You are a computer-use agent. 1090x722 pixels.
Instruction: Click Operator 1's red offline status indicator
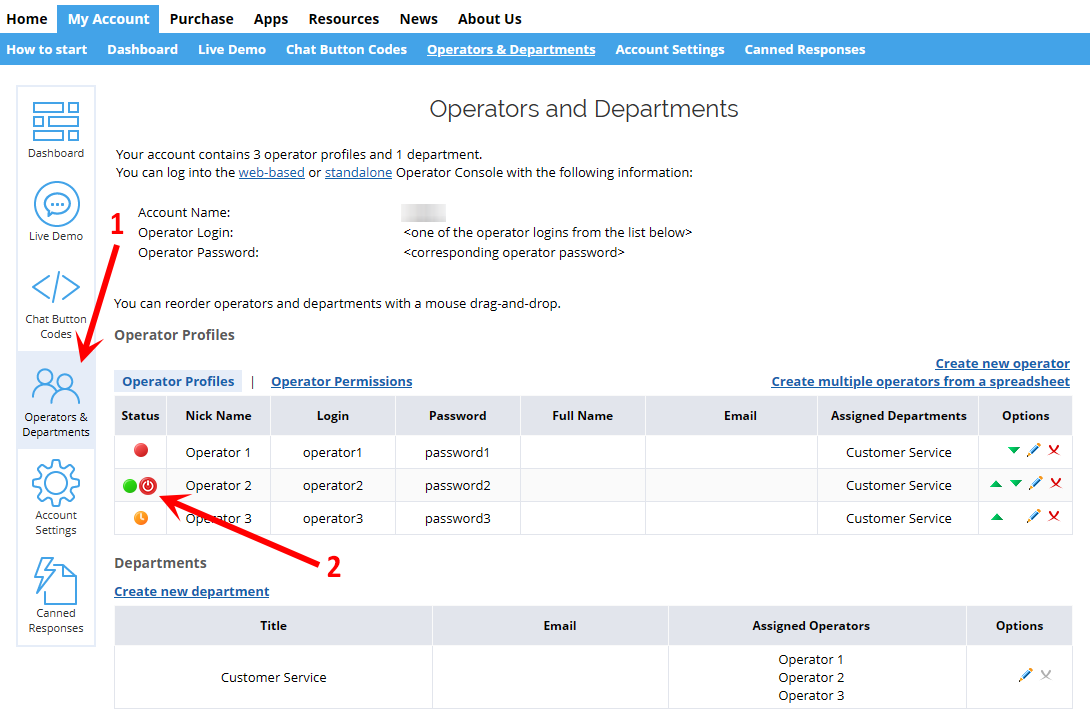tap(140, 450)
